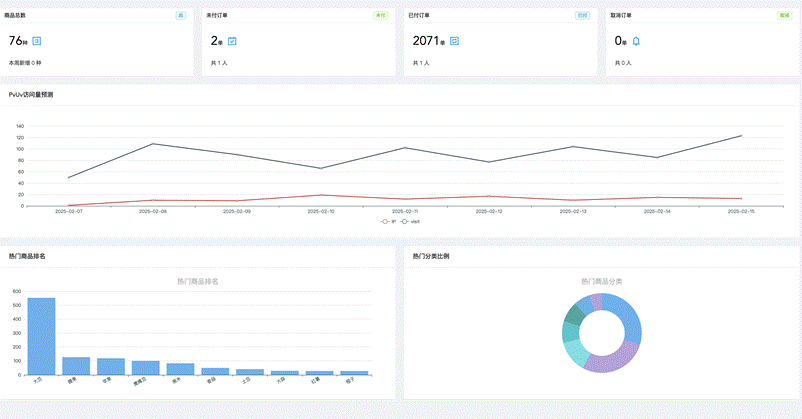Viewport: 802px width, 419px height.
Task: Click the 2025-02-13 x-axis date label
Action: (x=573, y=211)
